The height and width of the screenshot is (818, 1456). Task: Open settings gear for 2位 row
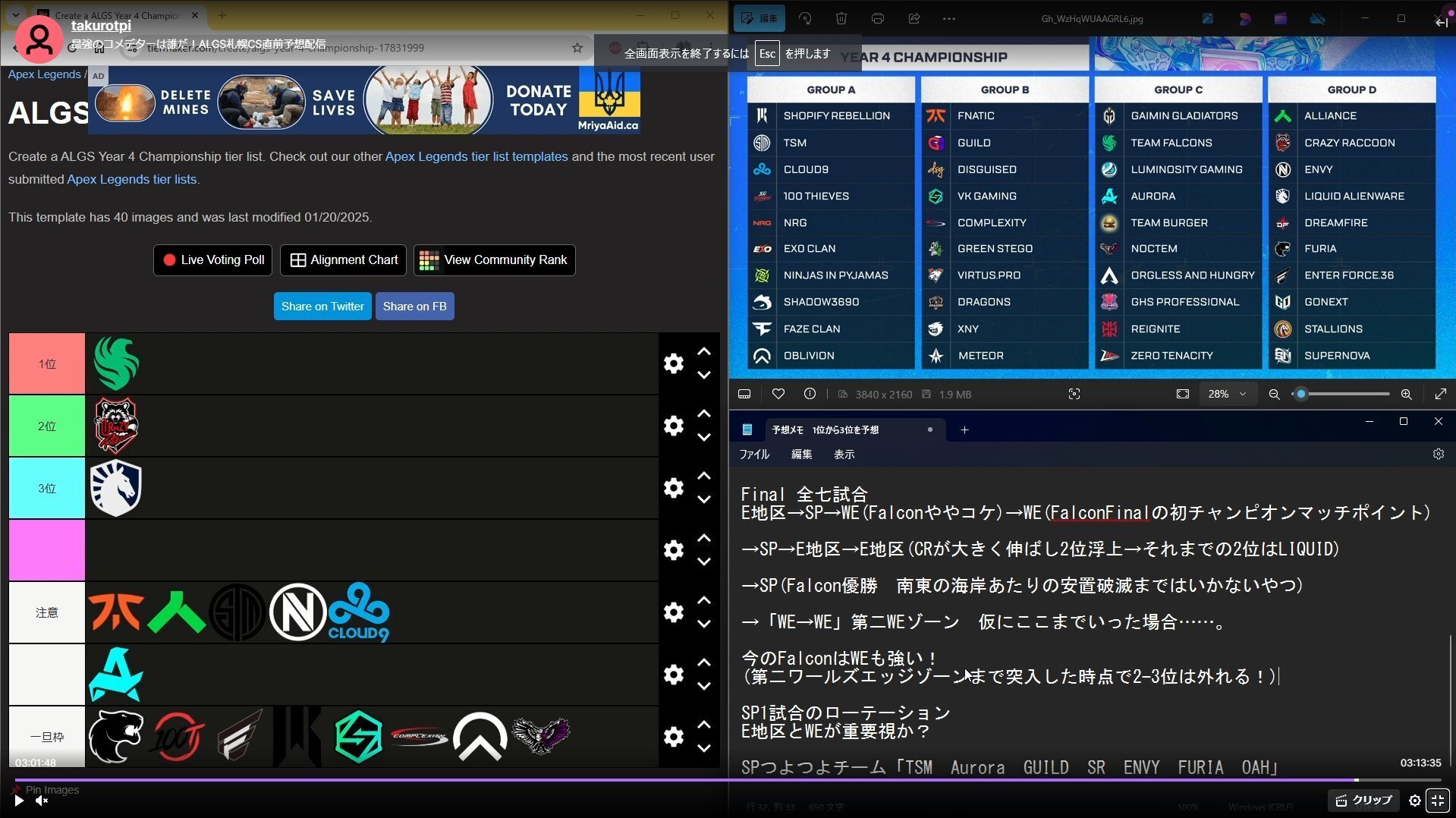coord(674,426)
